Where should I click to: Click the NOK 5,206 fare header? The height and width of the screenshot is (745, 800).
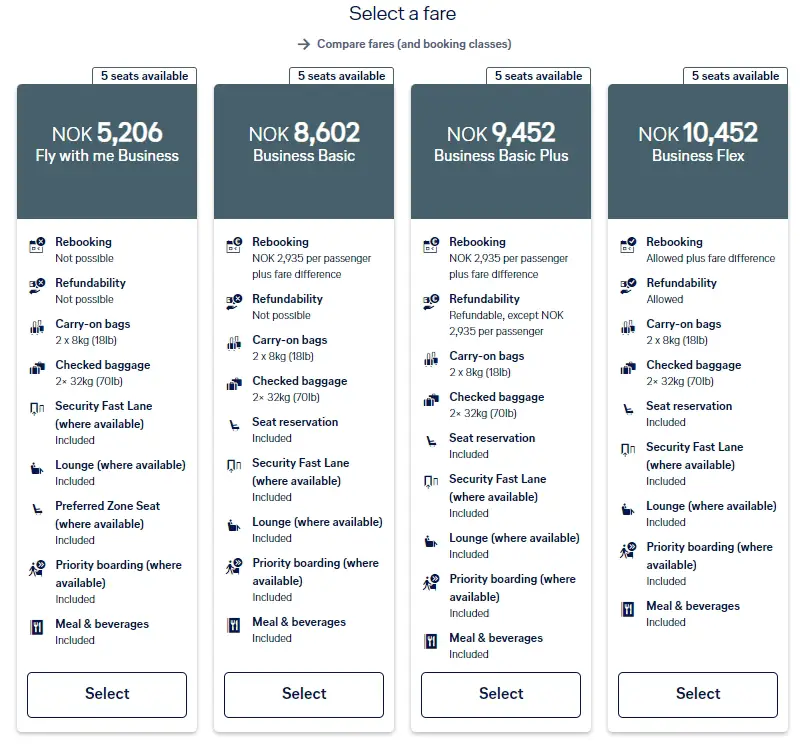click(x=107, y=143)
